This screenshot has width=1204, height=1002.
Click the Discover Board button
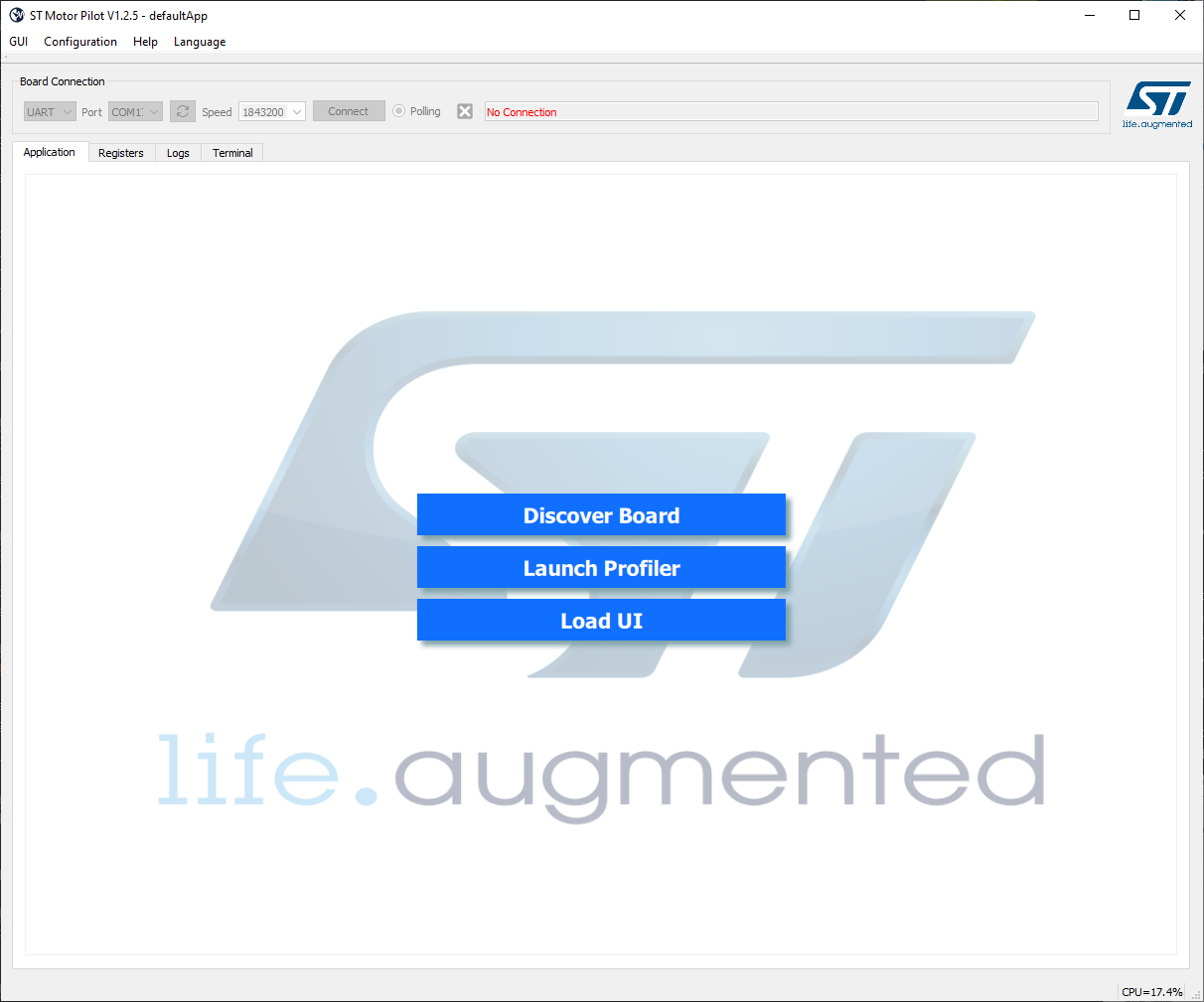pos(601,514)
